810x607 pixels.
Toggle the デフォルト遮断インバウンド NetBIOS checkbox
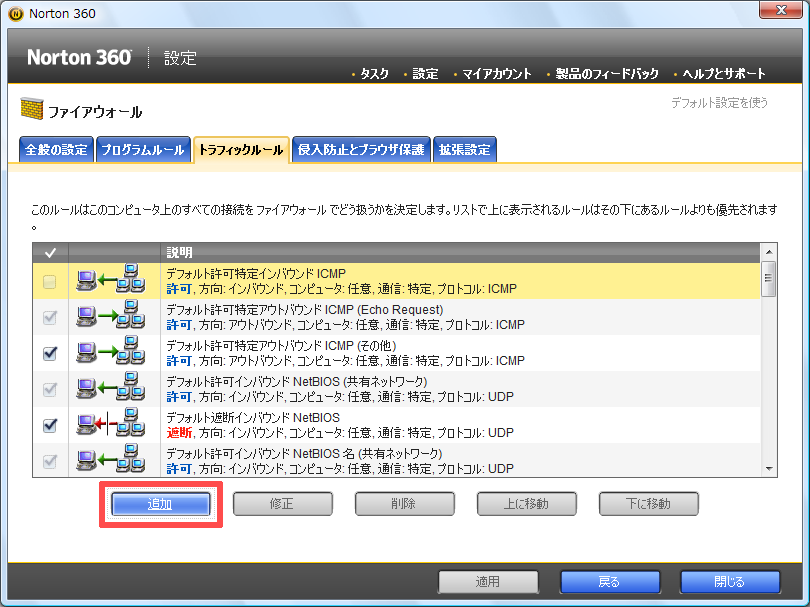[x=50, y=425]
